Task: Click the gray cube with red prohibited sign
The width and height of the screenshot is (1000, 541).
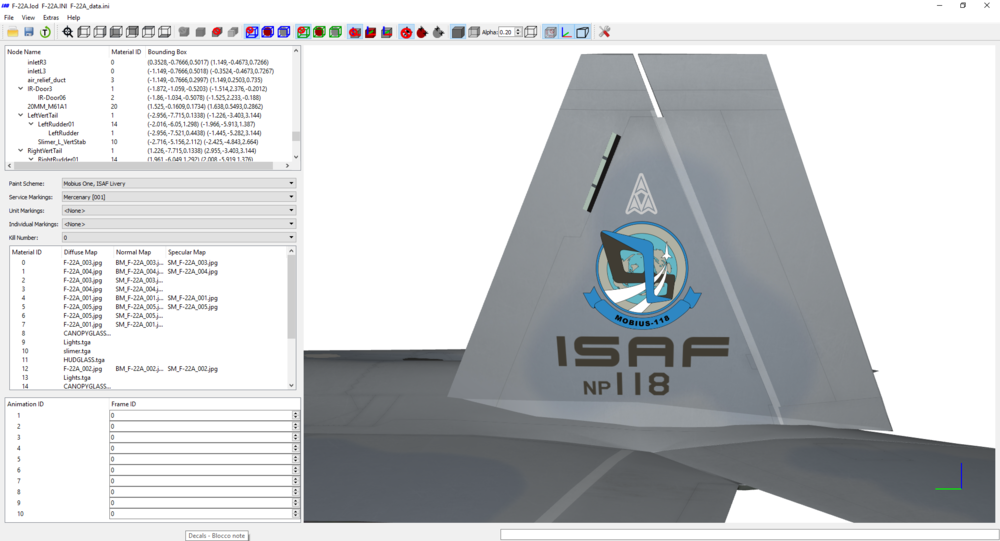Action: (217, 32)
